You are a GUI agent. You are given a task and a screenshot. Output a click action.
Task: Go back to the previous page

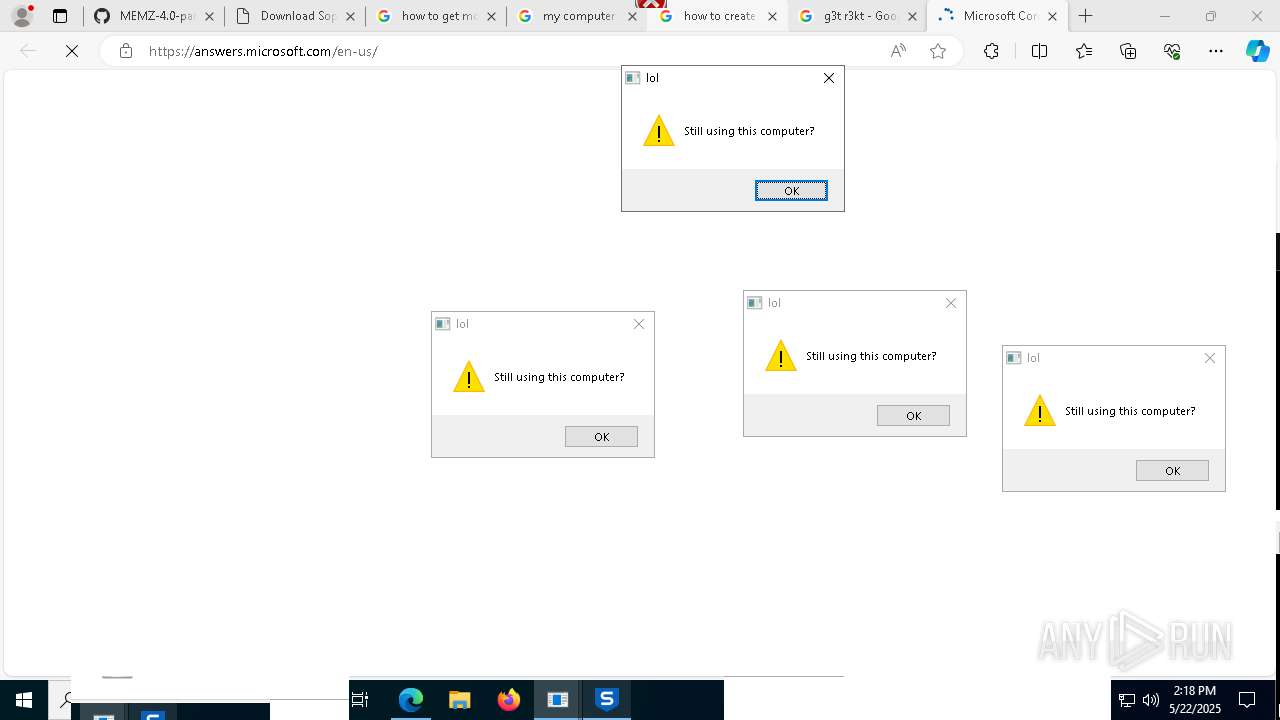click(28, 51)
